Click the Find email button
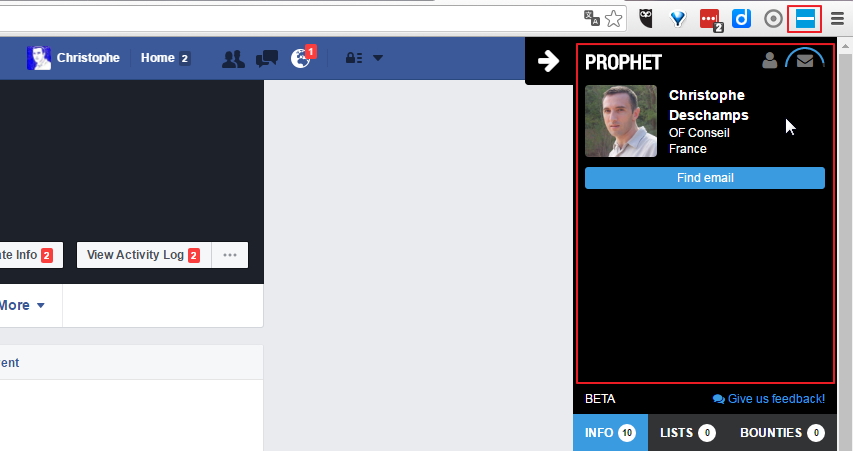The width and height of the screenshot is (853, 451). click(x=705, y=178)
